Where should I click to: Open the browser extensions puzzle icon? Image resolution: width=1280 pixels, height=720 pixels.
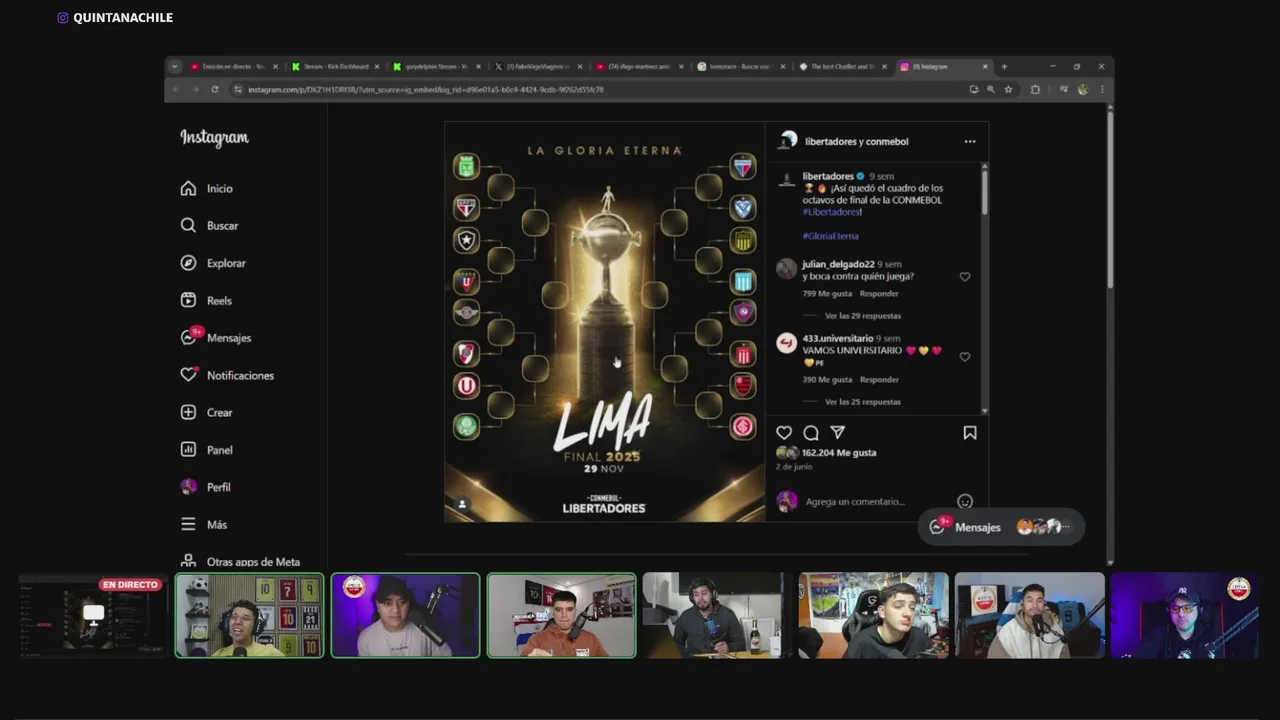pos(1035,89)
